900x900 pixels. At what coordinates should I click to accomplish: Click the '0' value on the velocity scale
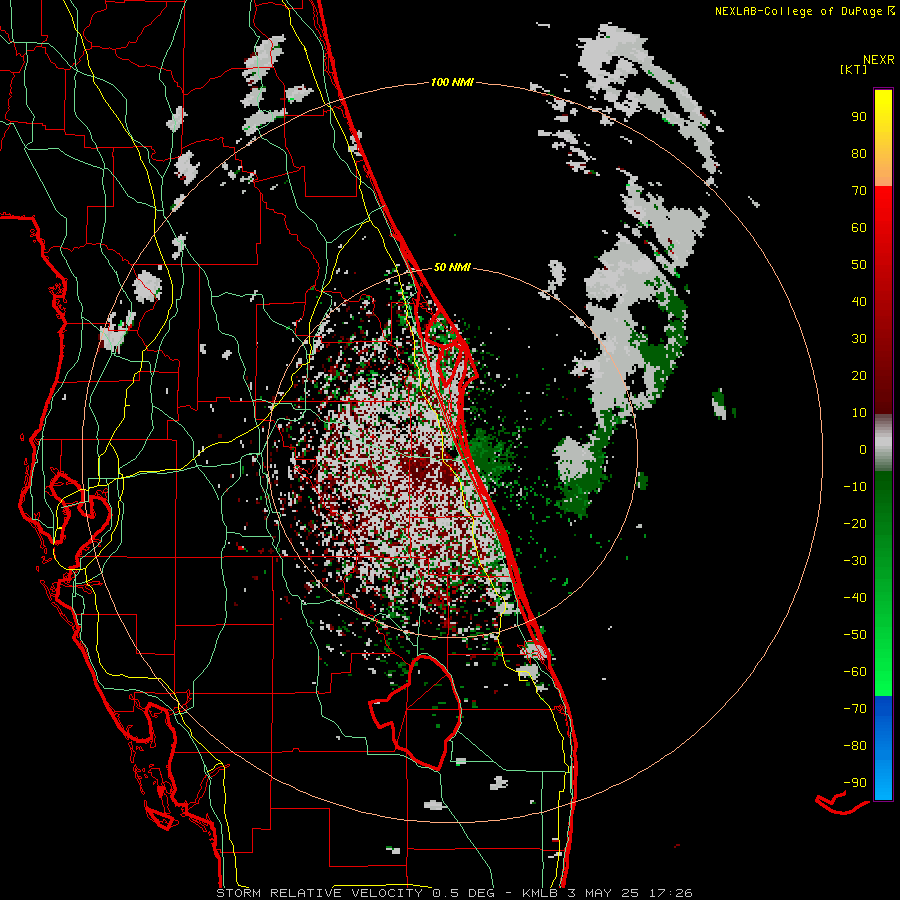click(x=863, y=449)
